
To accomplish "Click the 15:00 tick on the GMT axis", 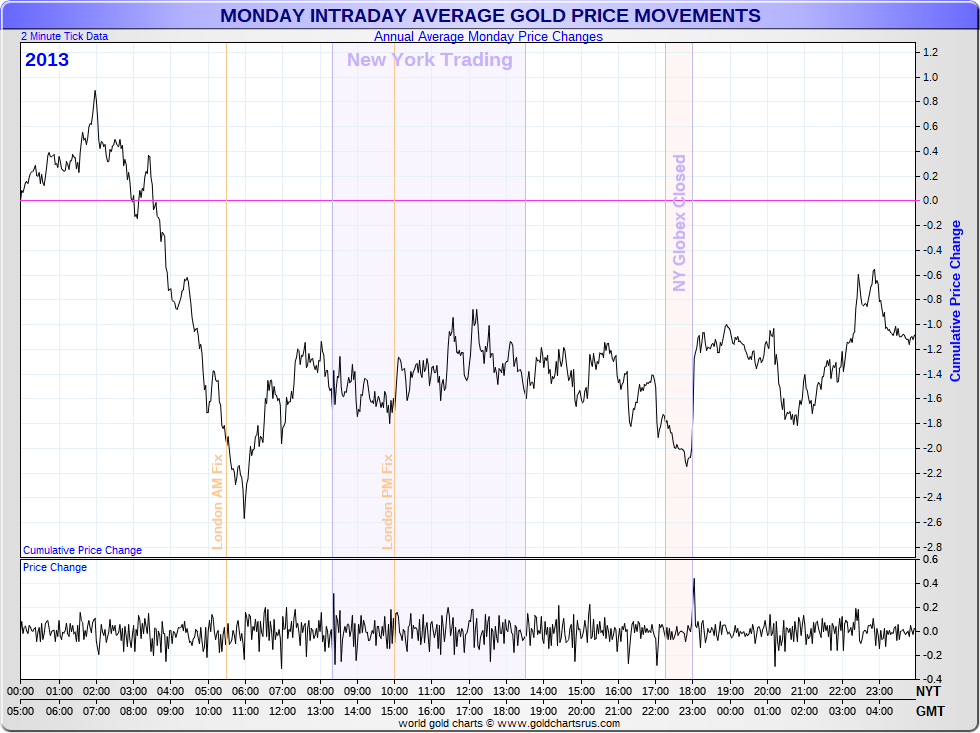I will tap(394, 711).
